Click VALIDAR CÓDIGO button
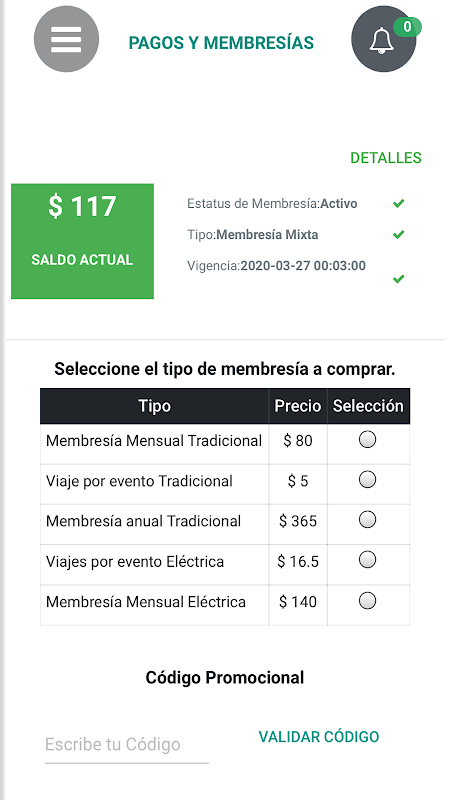 319,737
